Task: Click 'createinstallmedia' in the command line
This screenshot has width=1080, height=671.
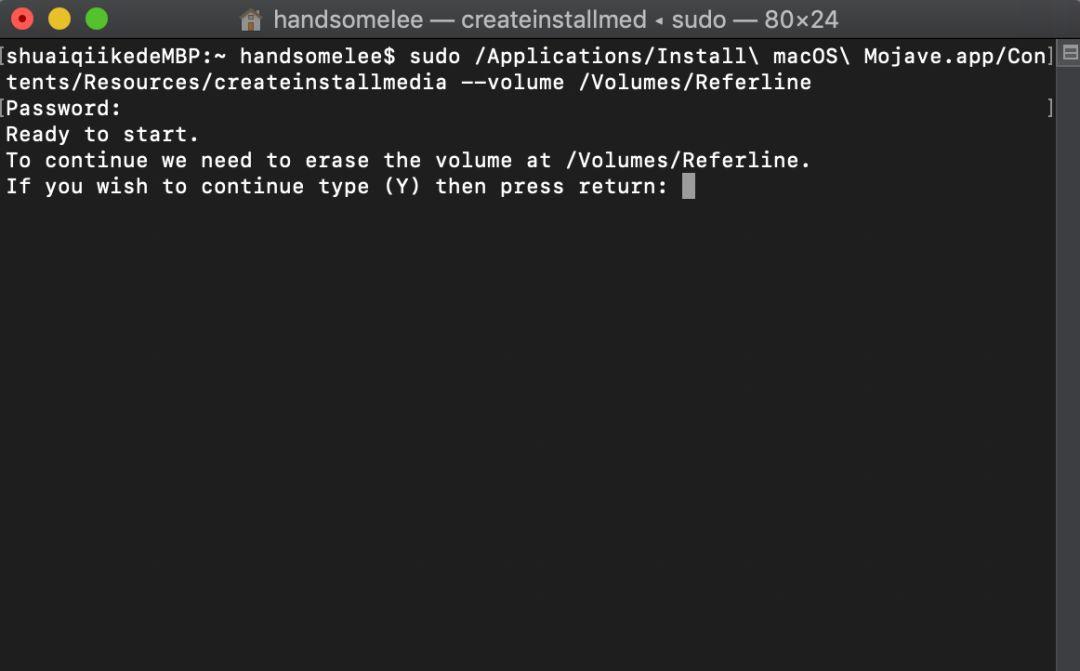Action: pos(331,82)
